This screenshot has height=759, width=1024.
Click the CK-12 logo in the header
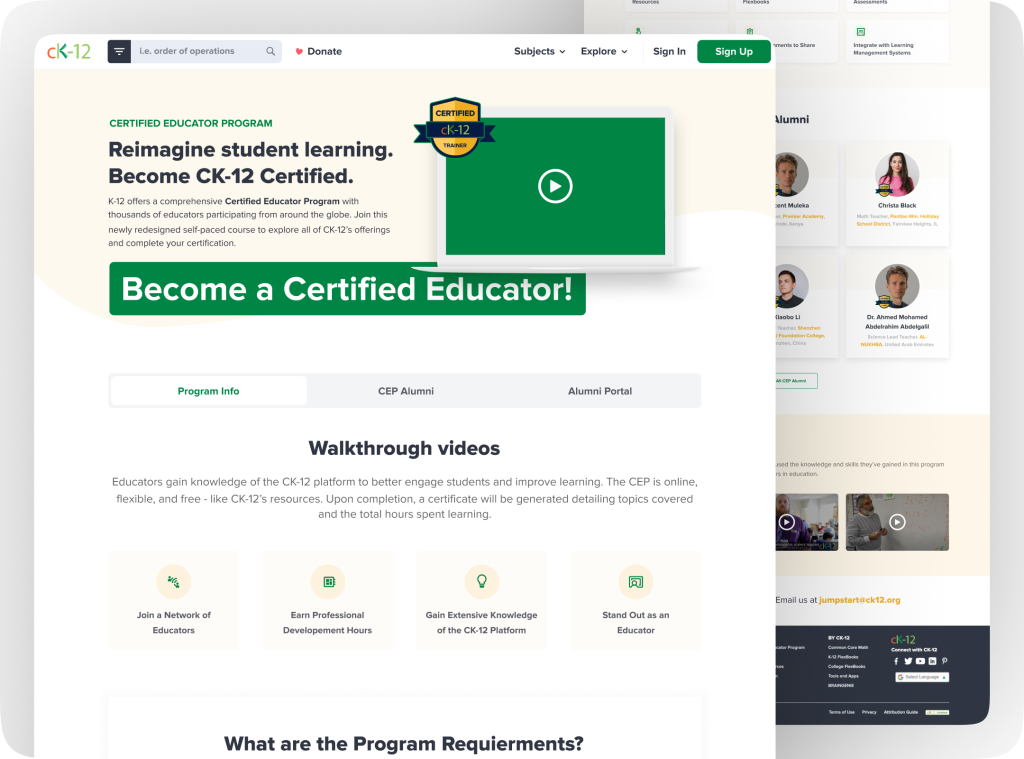[x=69, y=51]
